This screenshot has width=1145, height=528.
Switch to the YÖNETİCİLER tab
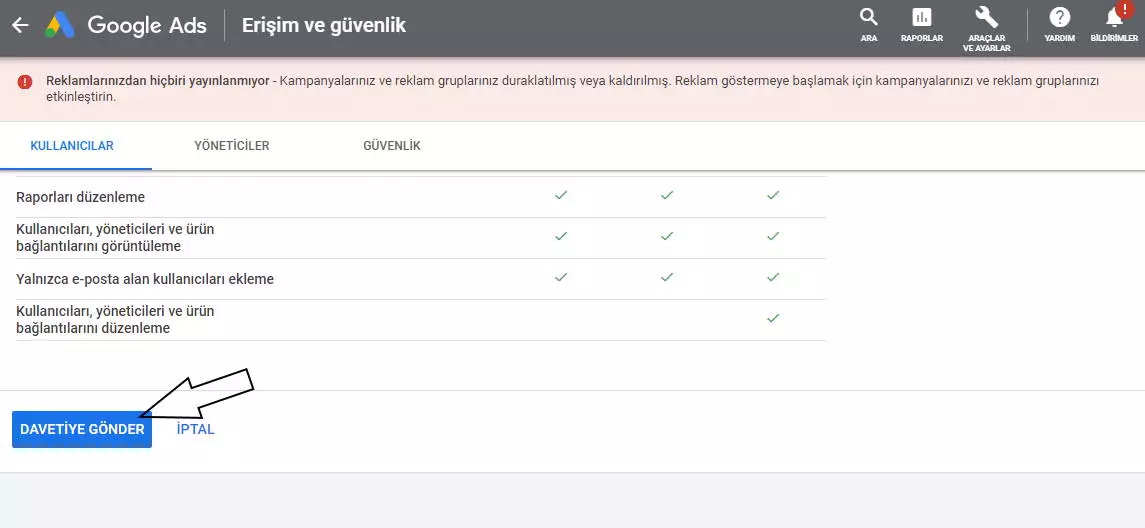pyautogui.click(x=231, y=146)
